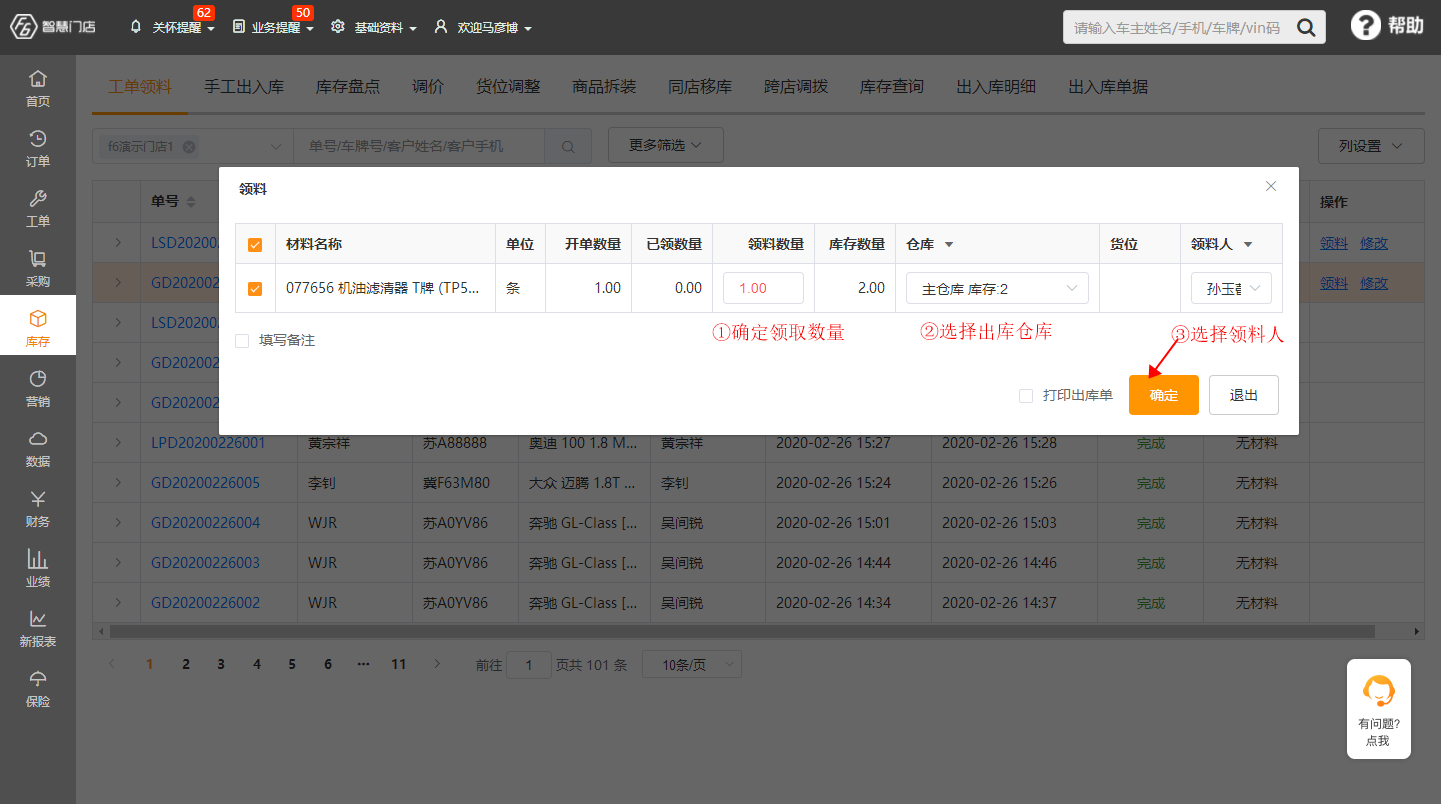
Task: Open order link GD20200226005
Action: coord(205,483)
